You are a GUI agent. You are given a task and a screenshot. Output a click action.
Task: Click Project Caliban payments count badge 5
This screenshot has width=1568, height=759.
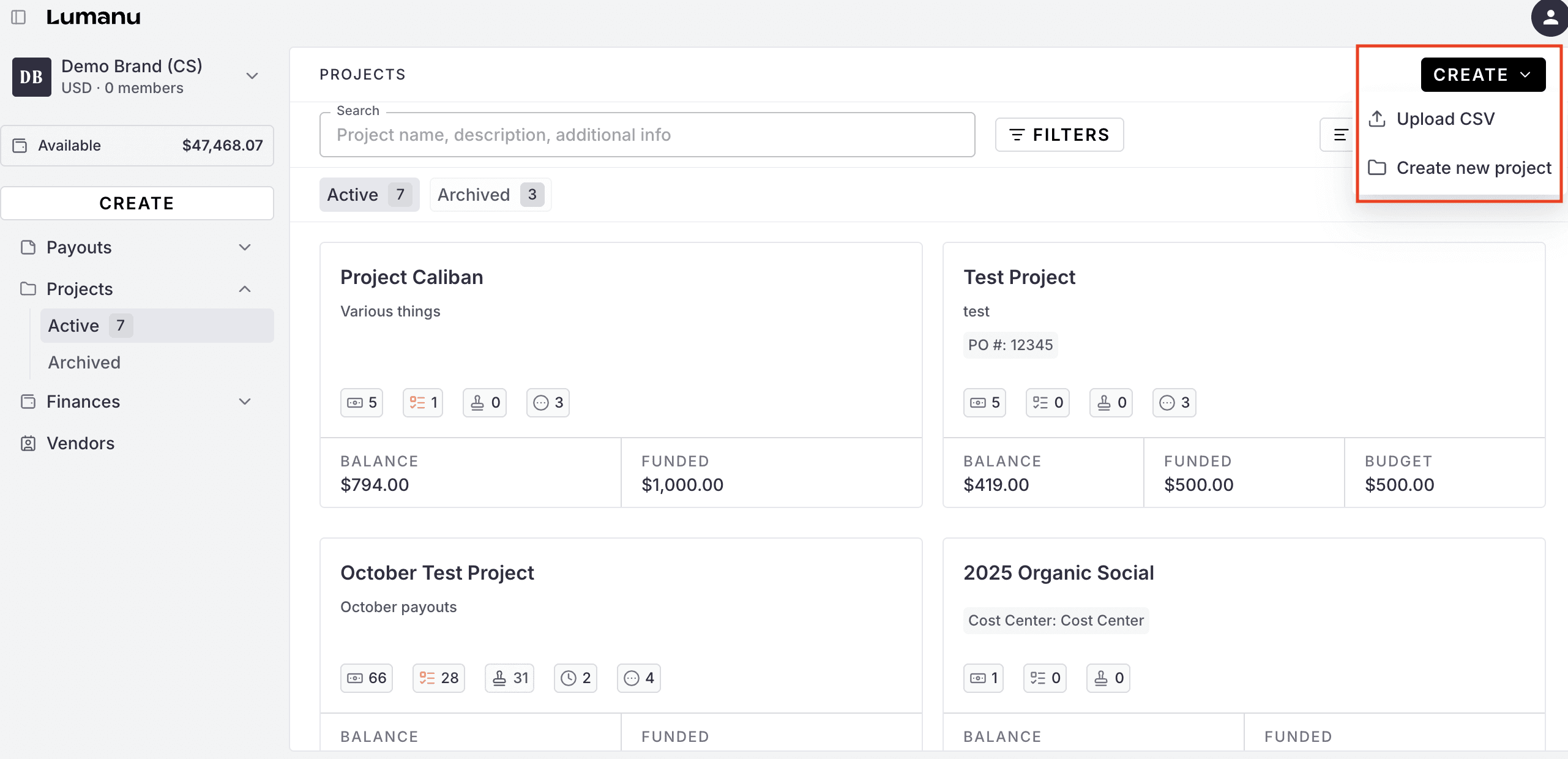362,403
